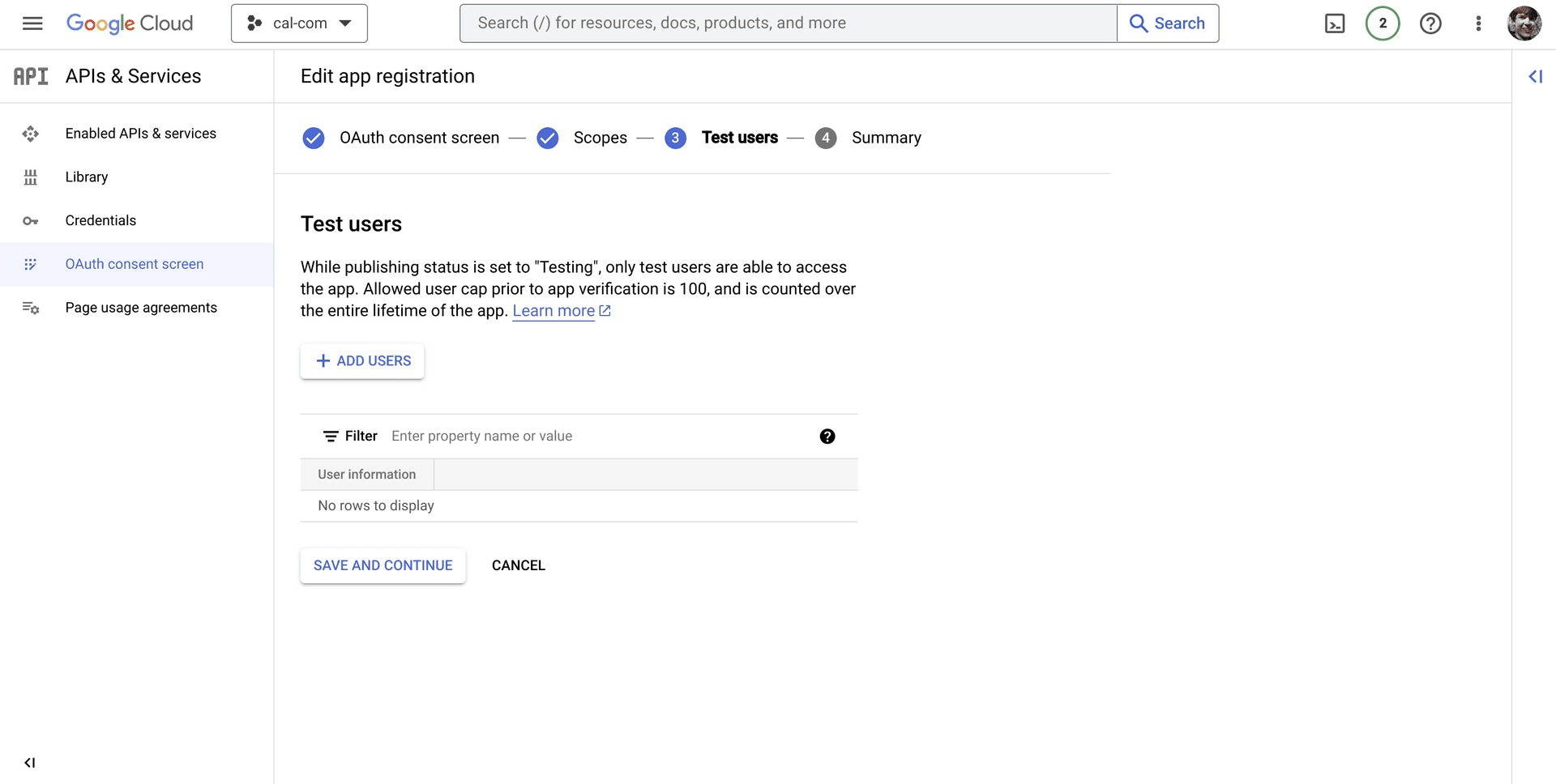Viewport: 1556px width, 784px height.
Task: Open Page usage agreements
Action: pyautogui.click(x=141, y=308)
